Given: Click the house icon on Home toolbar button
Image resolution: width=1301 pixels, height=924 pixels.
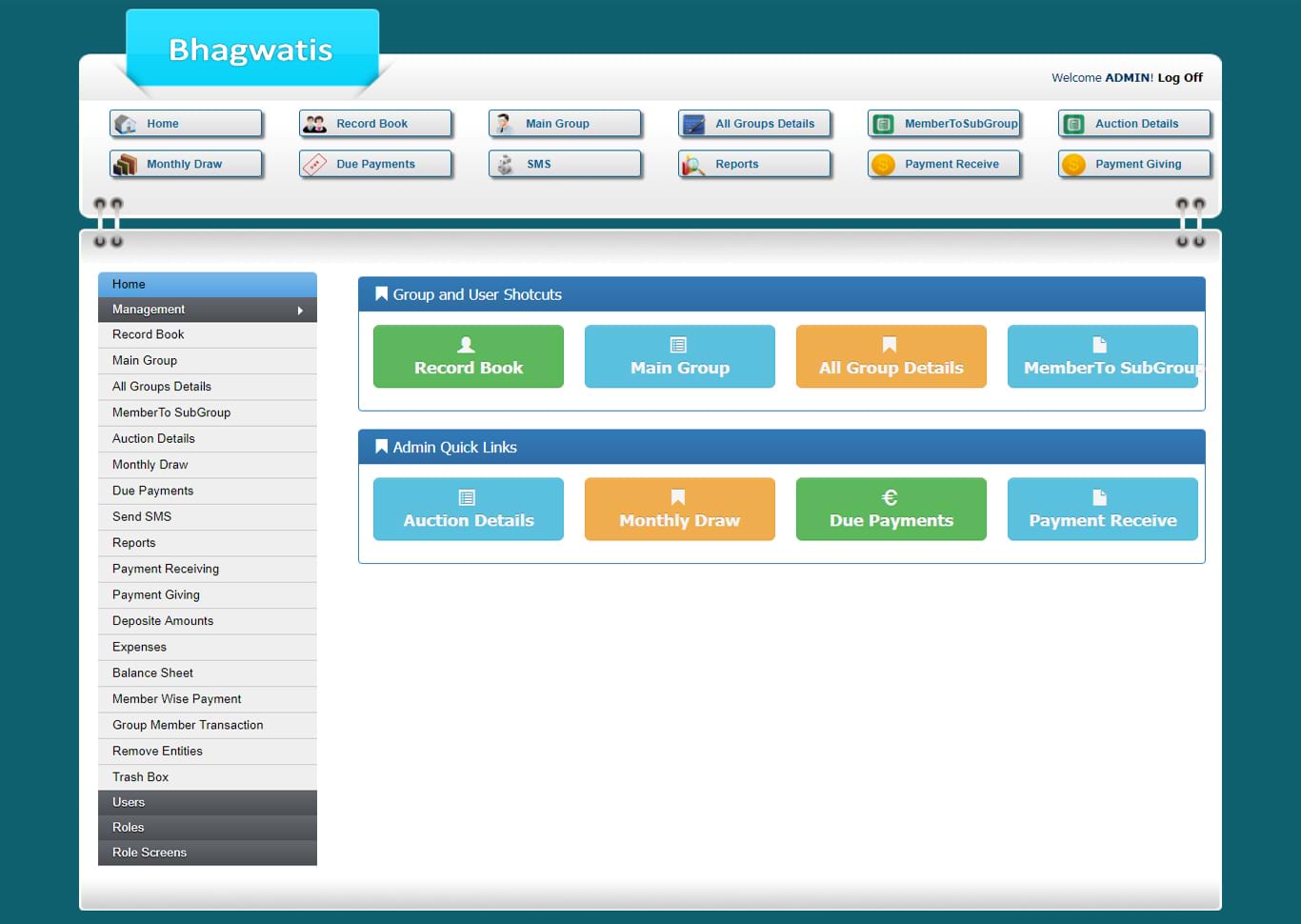Looking at the screenshot, I should click(x=125, y=124).
